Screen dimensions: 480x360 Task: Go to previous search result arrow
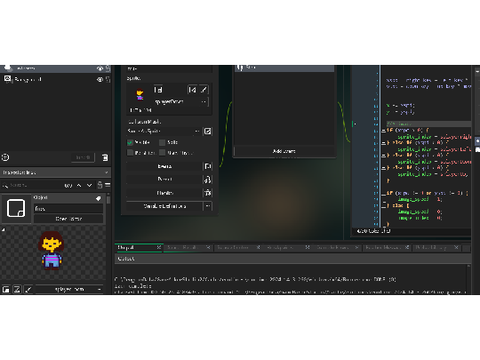pyautogui.click(x=79, y=185)
